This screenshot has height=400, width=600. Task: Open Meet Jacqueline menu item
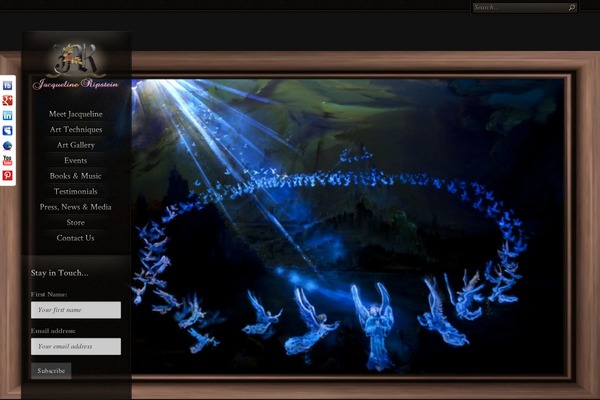coord(75,114)
